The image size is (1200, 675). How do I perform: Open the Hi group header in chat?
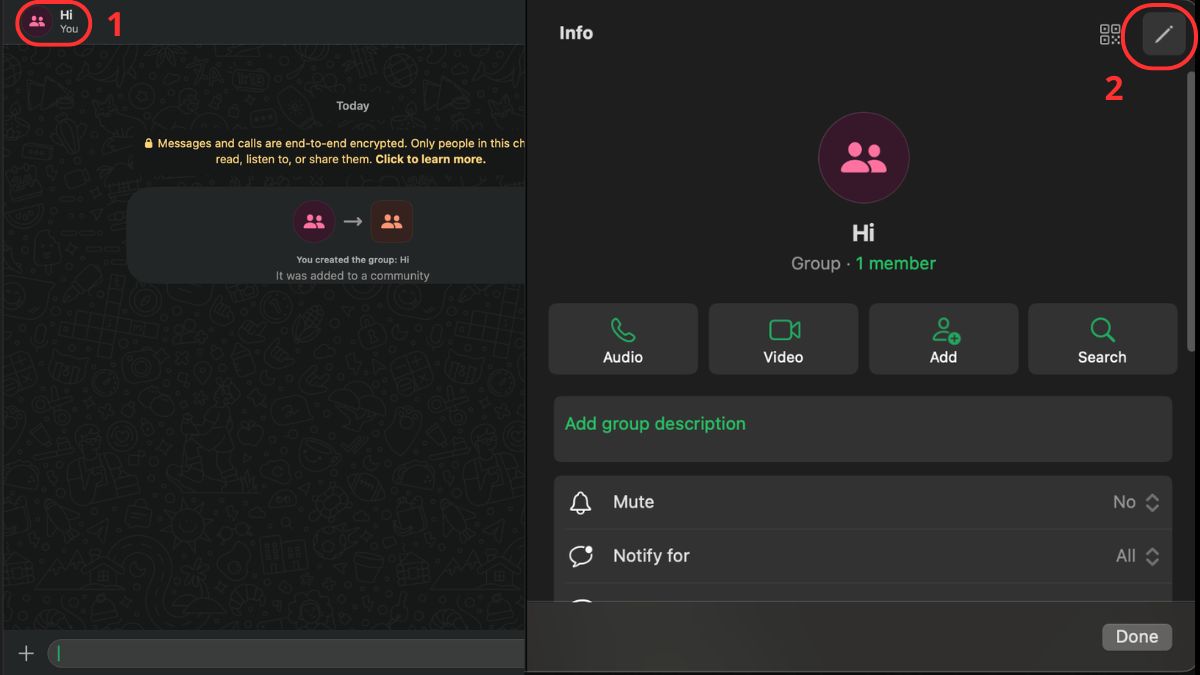click(x=56, y=21)
